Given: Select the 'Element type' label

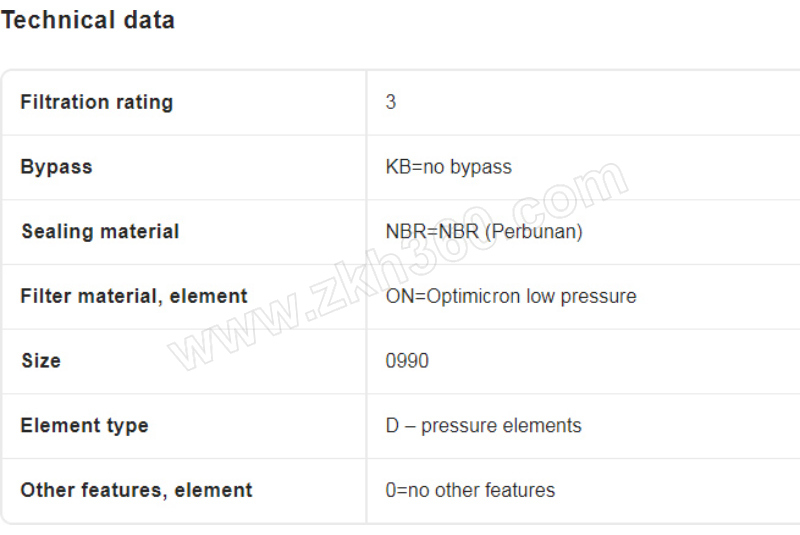Looking at the screenshot, I should coord(84,425).
